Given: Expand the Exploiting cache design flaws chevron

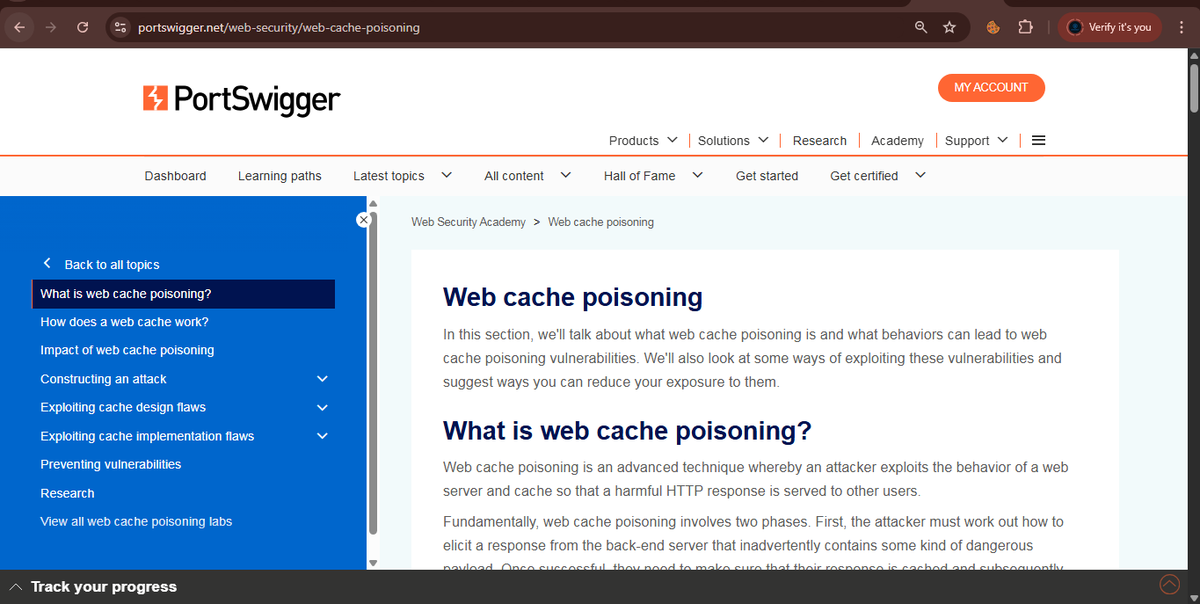Looking at the screenshot, I should (x=322, y=407).
